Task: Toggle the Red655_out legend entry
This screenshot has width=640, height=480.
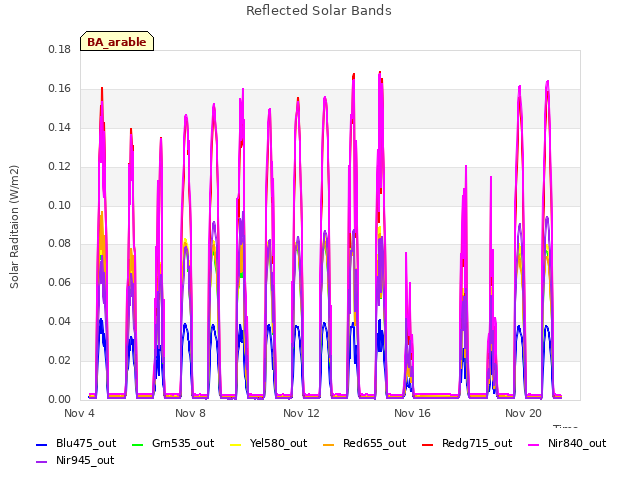Action: pyautogui.click(x=364, y=443)
